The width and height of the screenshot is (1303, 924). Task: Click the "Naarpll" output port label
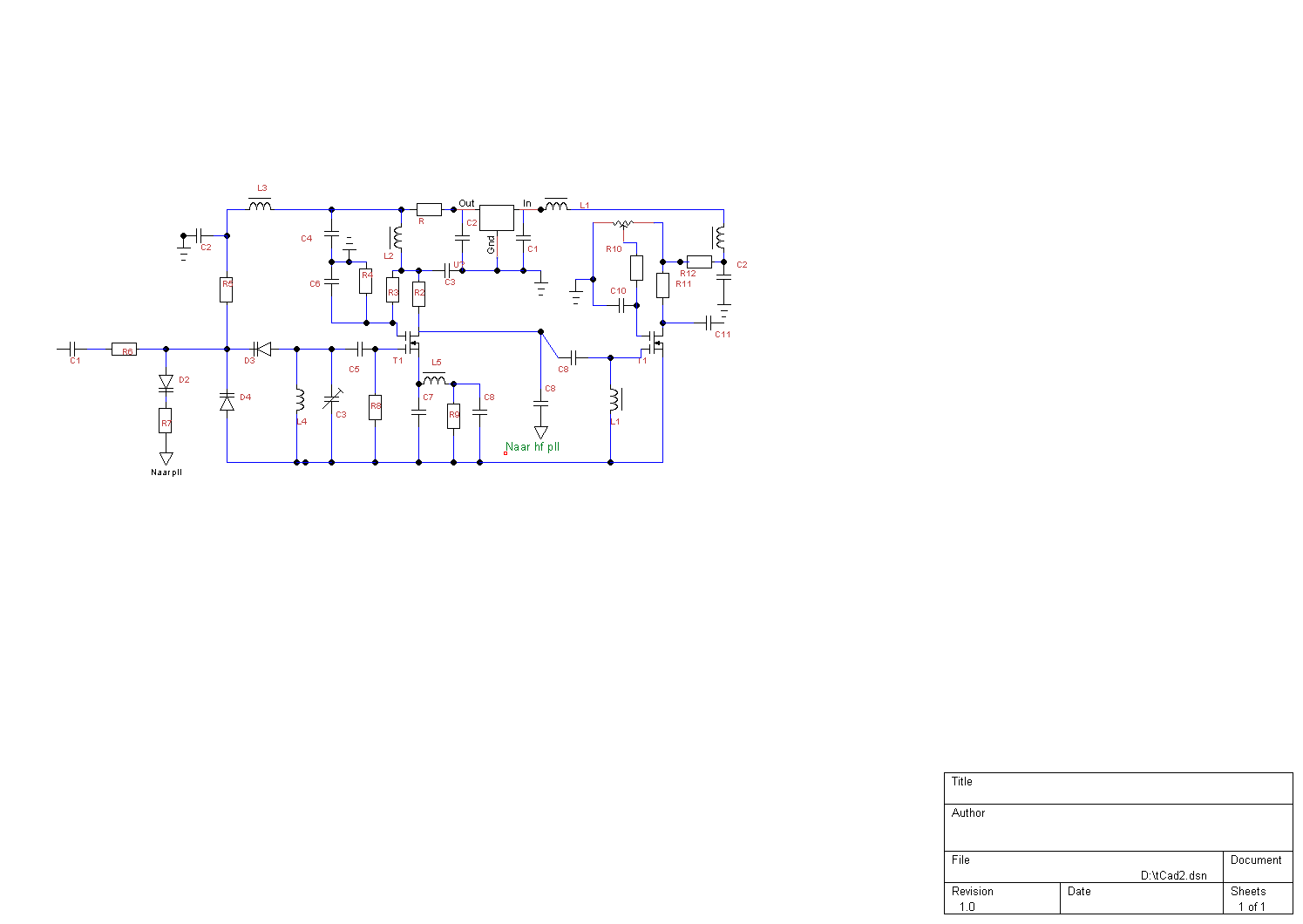(166, 472)
